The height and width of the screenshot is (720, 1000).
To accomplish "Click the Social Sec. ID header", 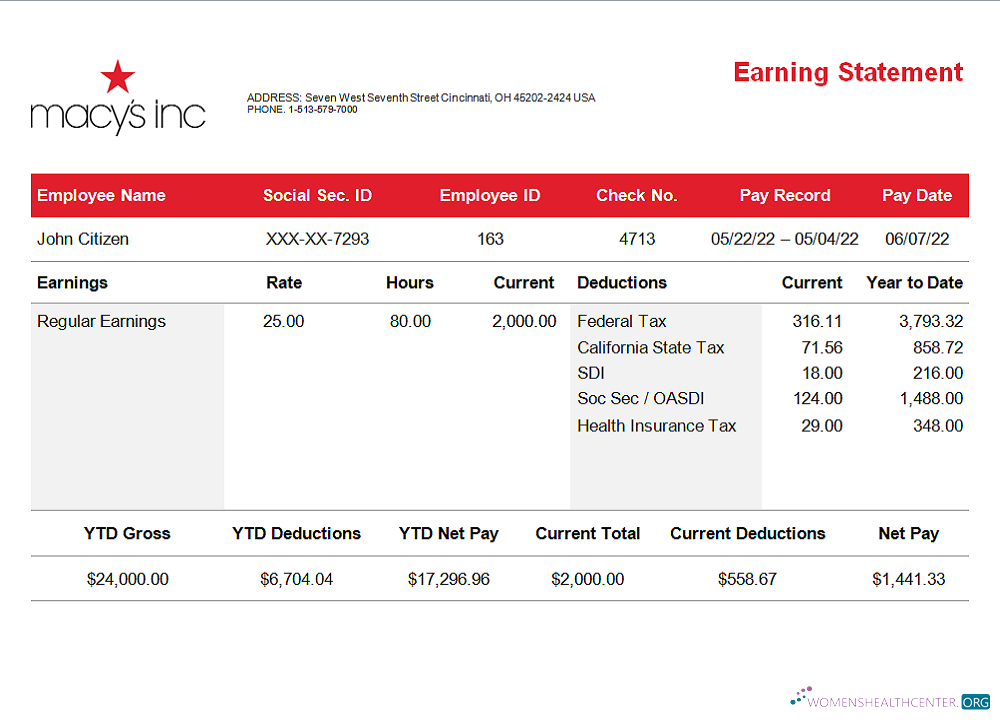I will click(x=317, y=195).
